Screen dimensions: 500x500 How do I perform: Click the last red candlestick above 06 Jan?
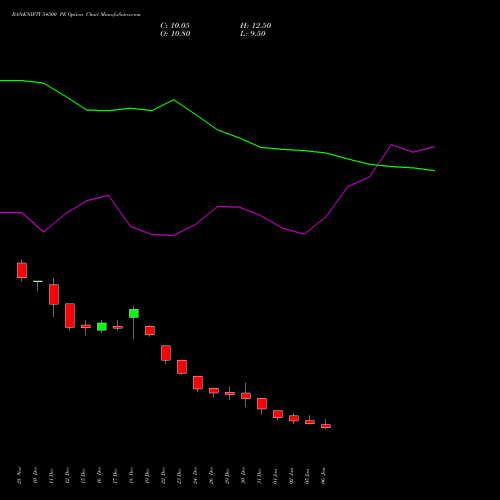(x=326, y=426)
